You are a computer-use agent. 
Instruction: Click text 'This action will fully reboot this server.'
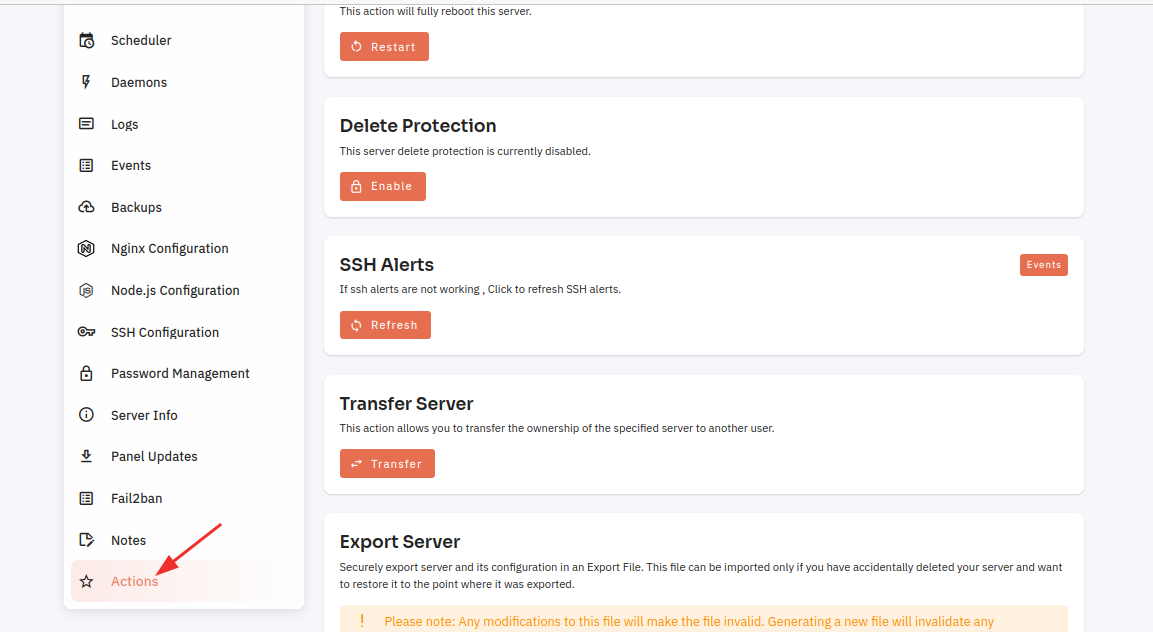tap(435, 12)
